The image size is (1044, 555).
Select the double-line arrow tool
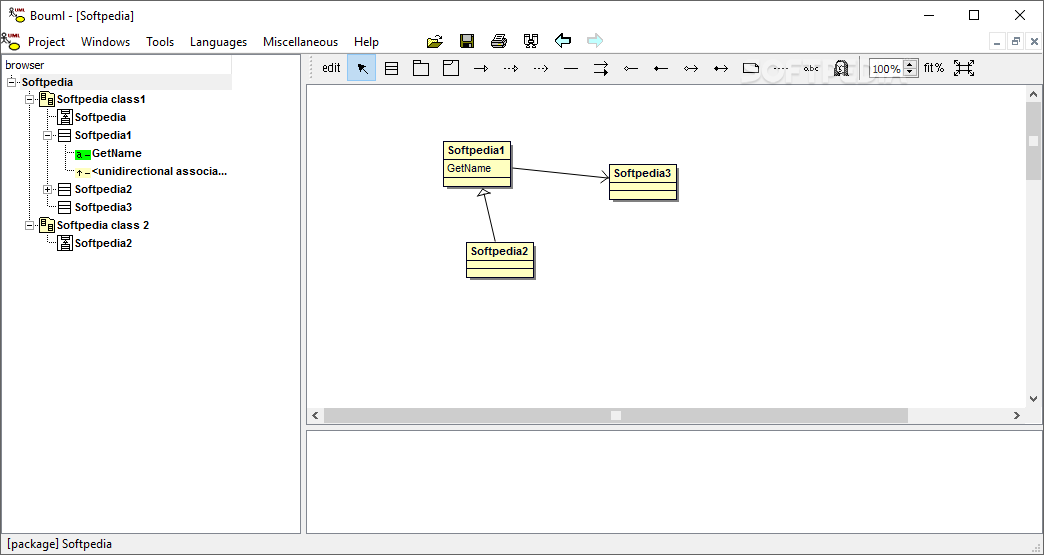point(601,68)
